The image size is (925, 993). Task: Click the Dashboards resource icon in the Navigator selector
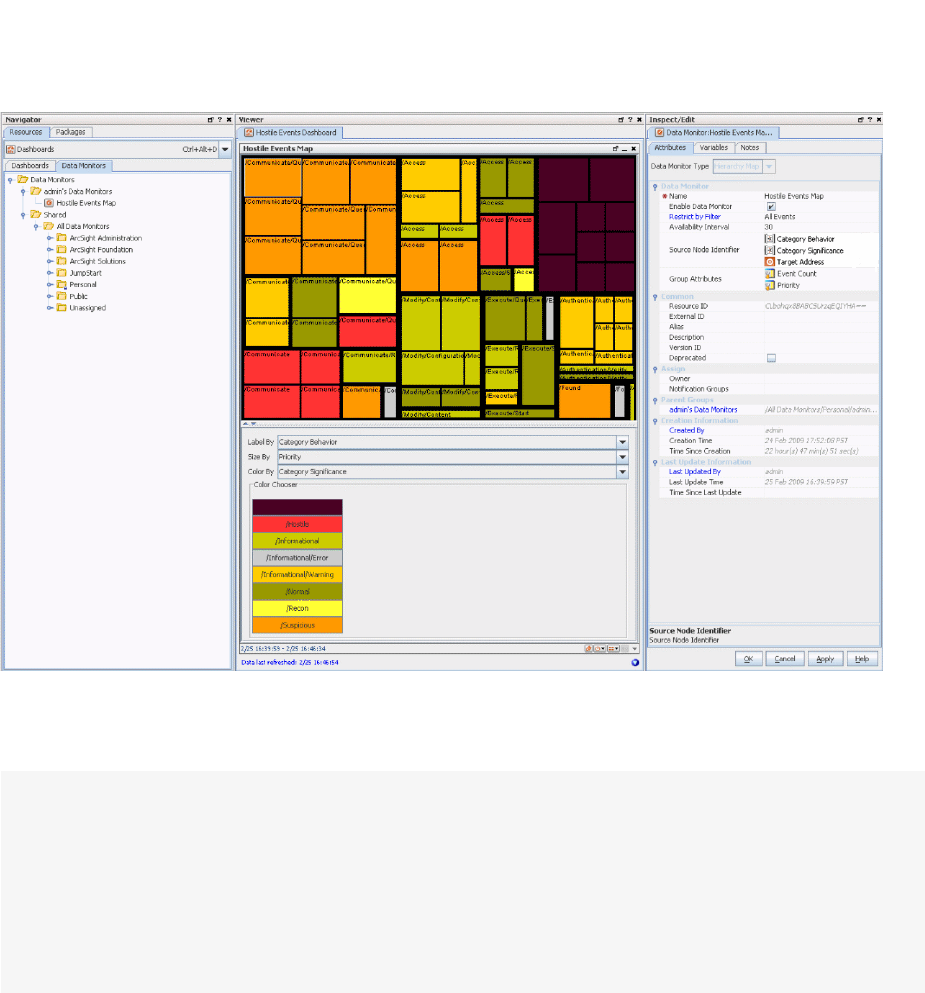point(10,149)
